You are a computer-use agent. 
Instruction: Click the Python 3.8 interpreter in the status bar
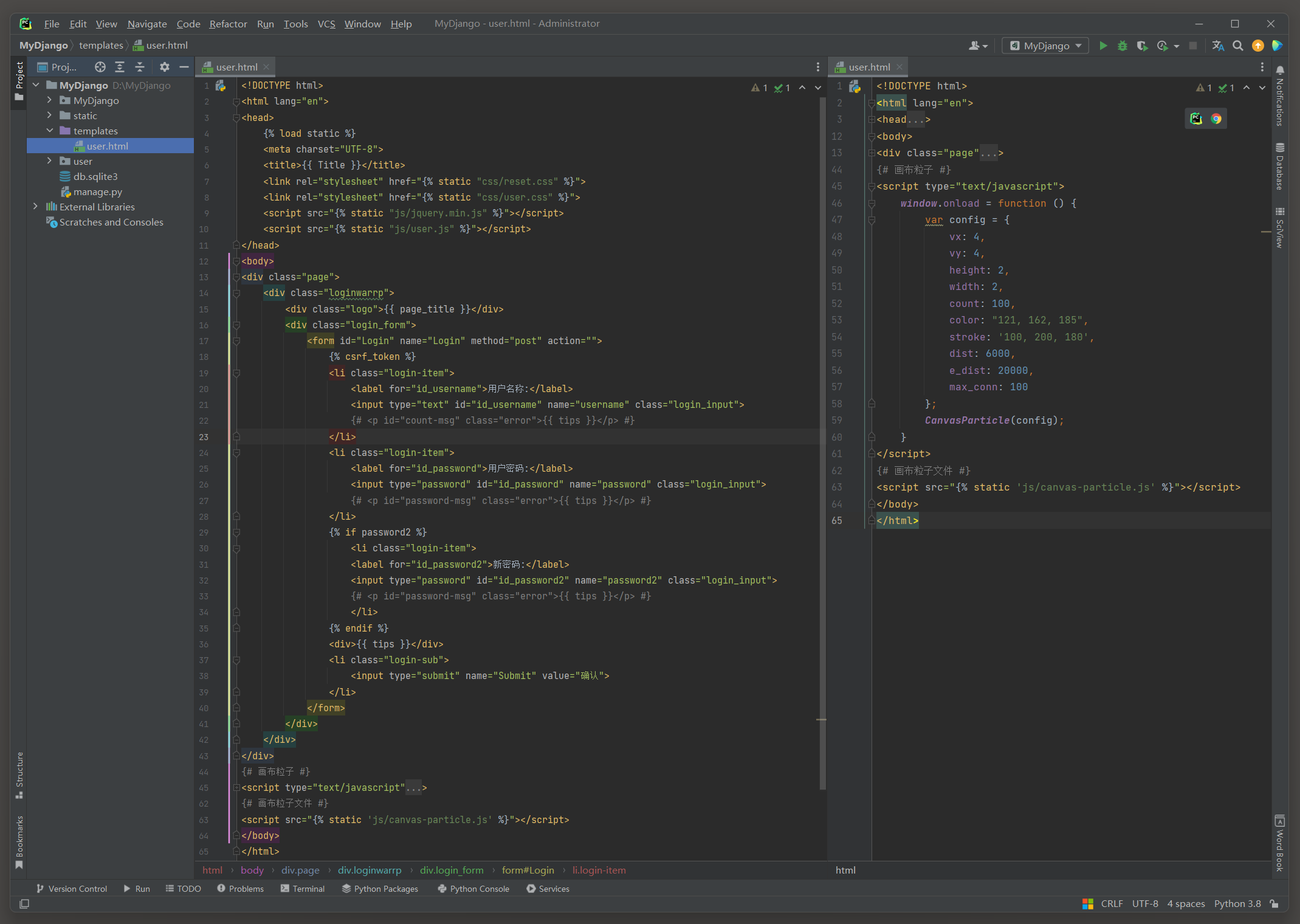point(1237,904)
